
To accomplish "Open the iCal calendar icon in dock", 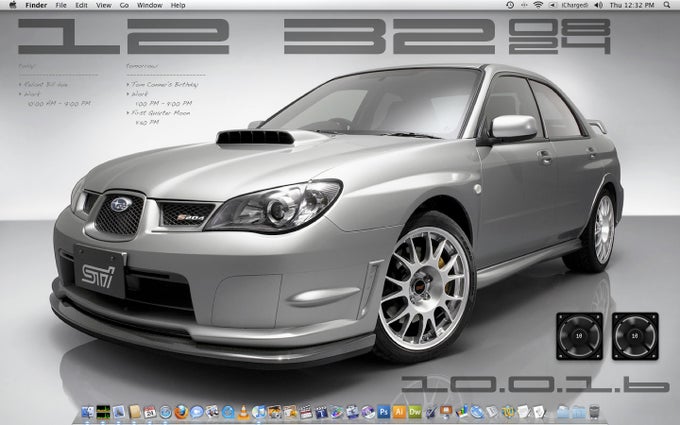I will click(x=150, y=412).
